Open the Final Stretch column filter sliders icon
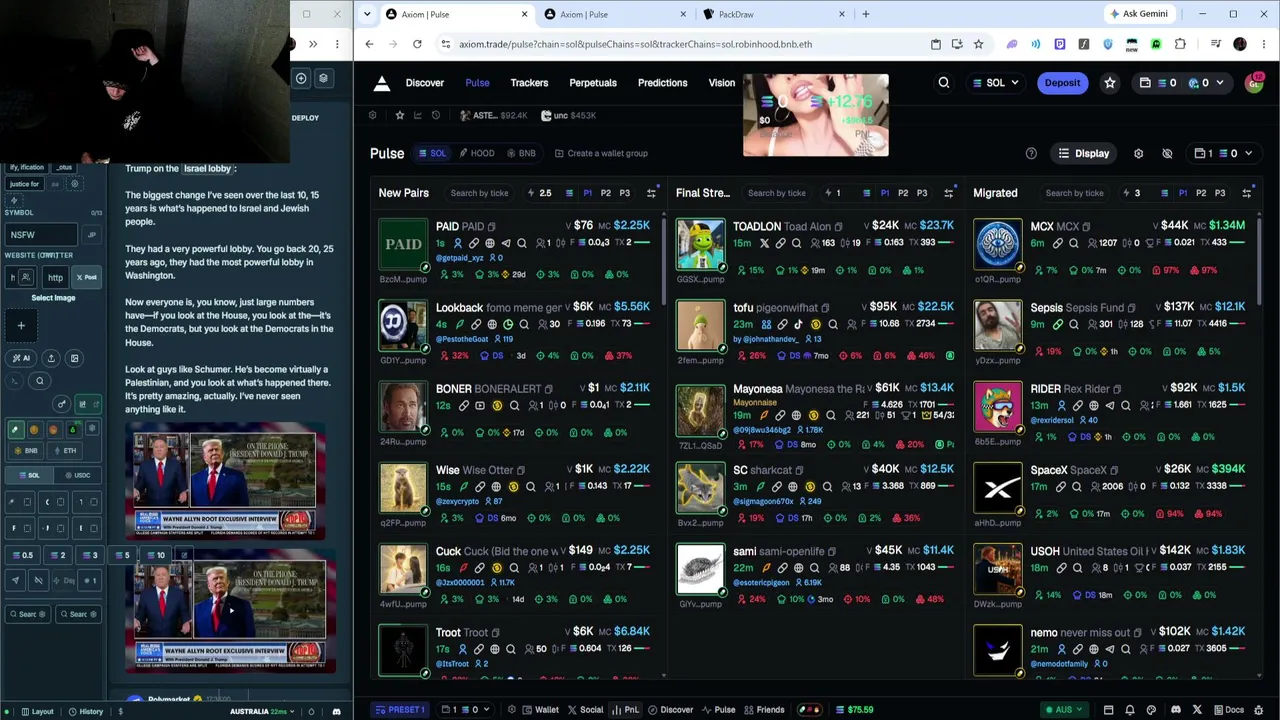This screenshot has width=1280, height=720. tap(948, 193)
